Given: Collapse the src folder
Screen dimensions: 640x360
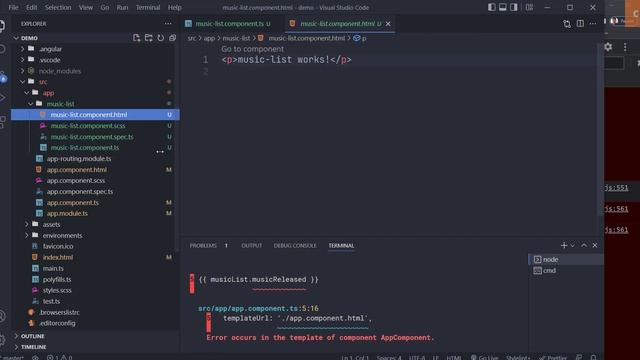Looking at the screenshot, I should (23, 82).
